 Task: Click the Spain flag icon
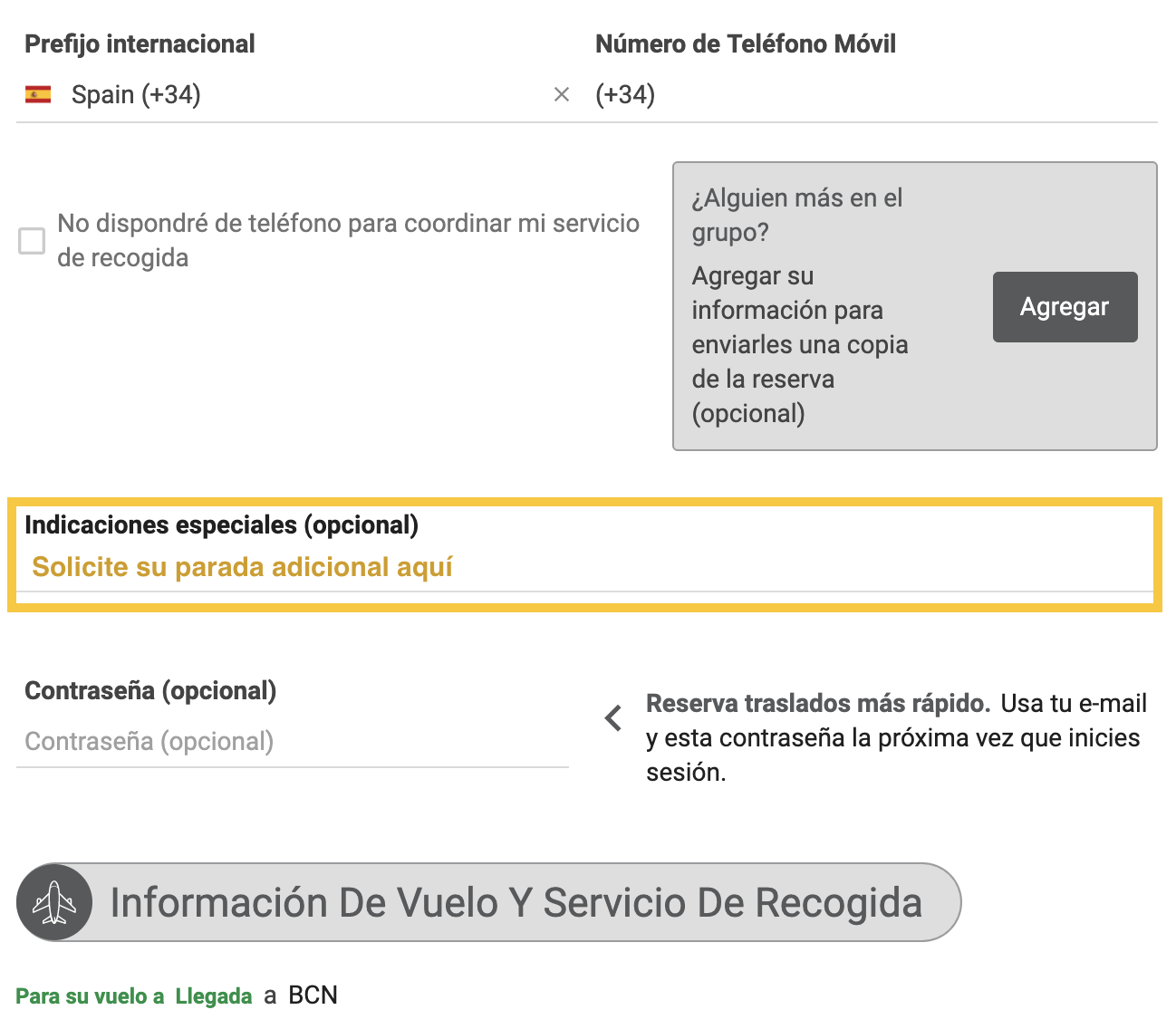(x=38, y=94)
